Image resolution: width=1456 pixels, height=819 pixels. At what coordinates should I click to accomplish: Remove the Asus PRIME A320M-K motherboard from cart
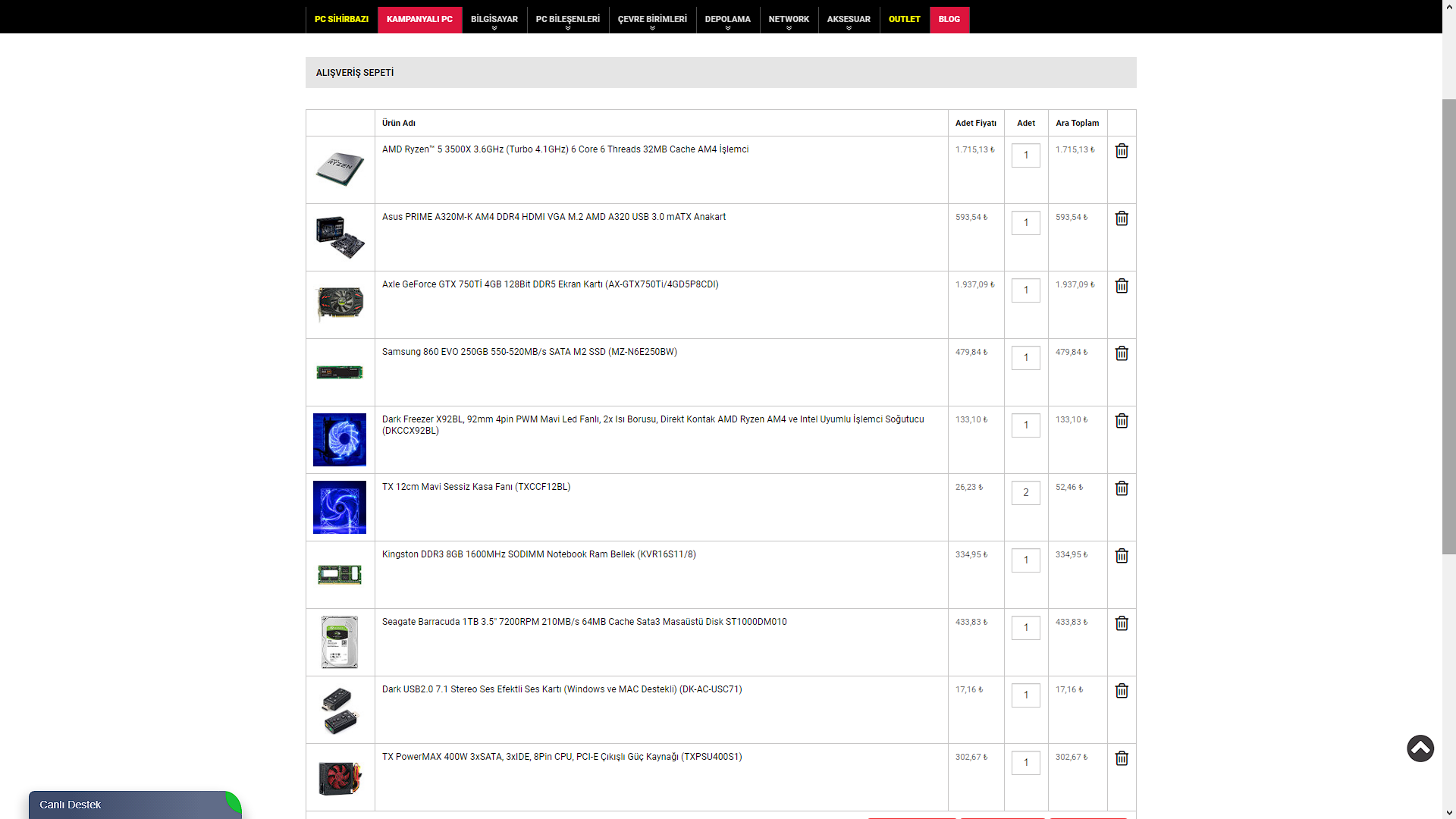click(1122, 218)
